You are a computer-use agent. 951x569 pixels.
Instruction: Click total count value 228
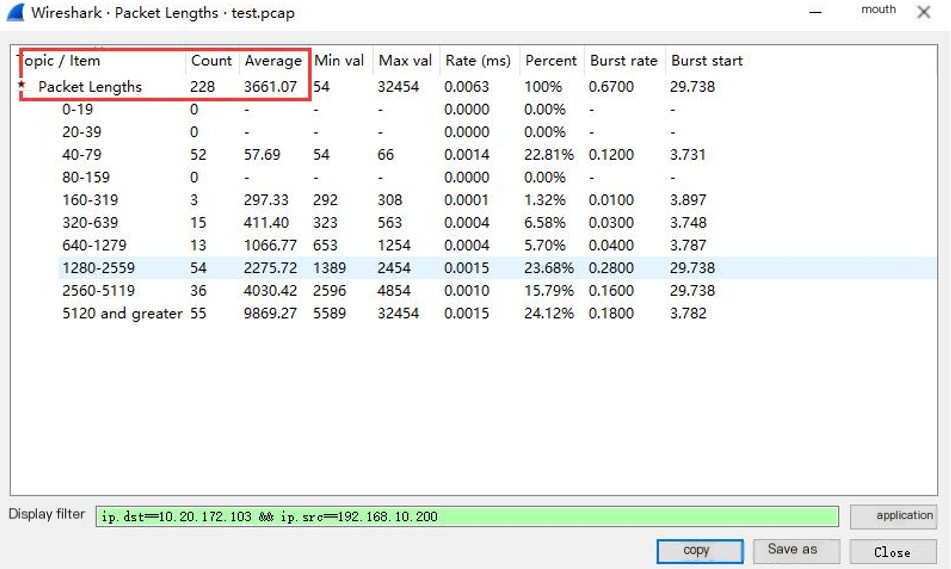point(202,87)
